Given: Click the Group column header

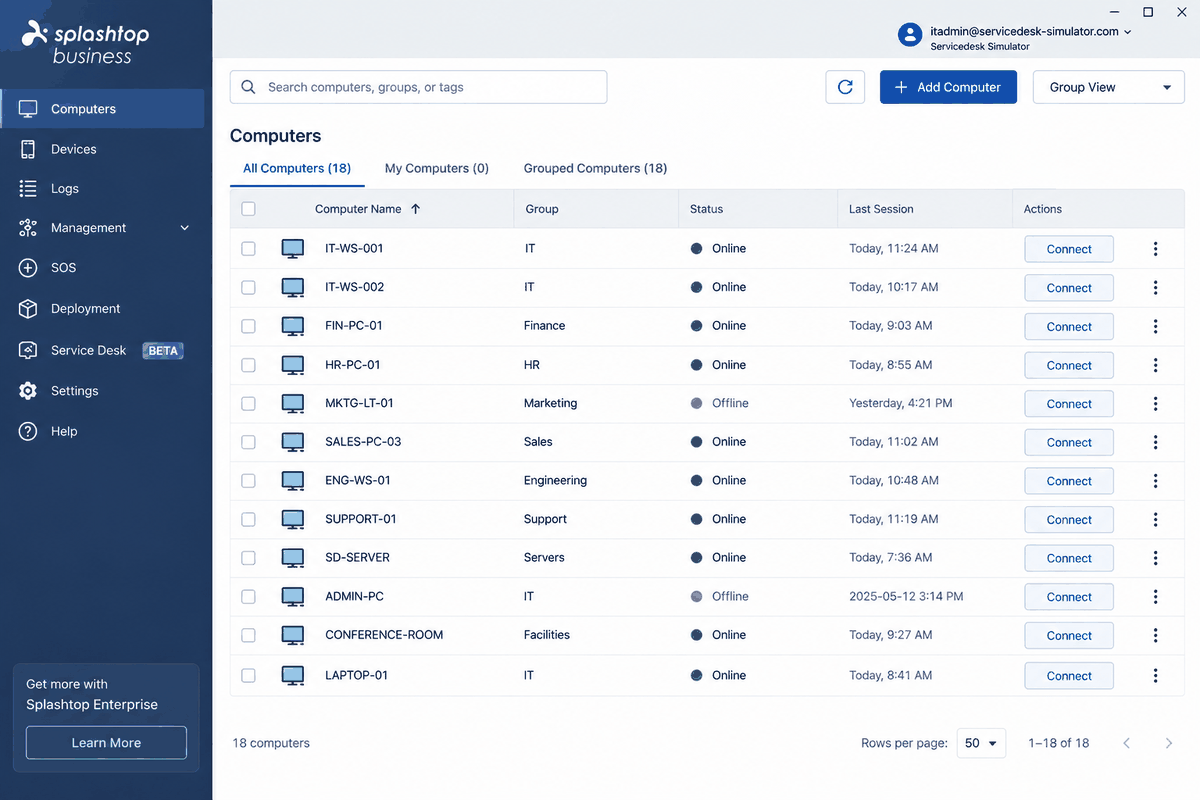Looking at the screenshot, I should pyautogui.click(x=542, y=209).
